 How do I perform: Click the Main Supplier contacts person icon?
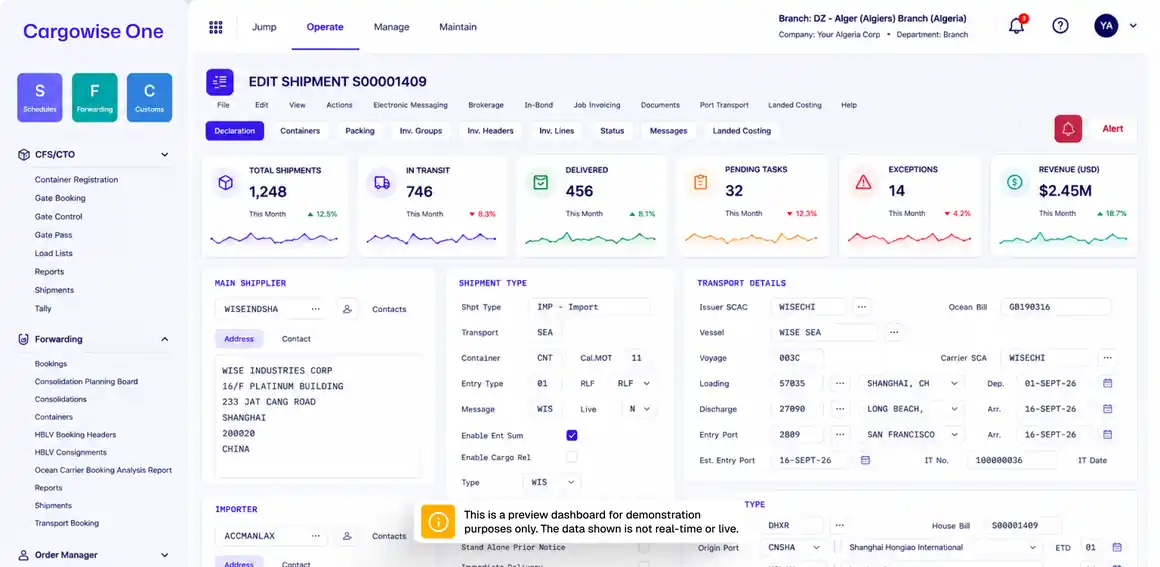point(347,309)
